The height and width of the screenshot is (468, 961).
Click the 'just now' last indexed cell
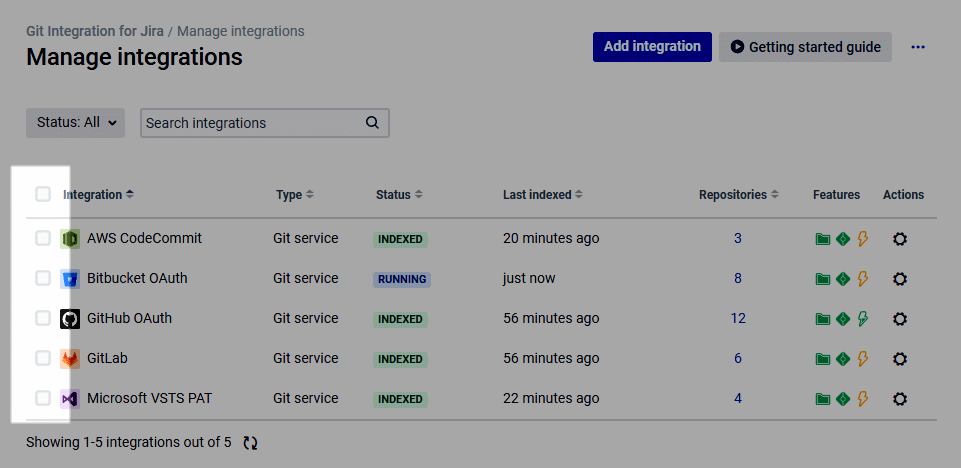[x=529, y=278]
